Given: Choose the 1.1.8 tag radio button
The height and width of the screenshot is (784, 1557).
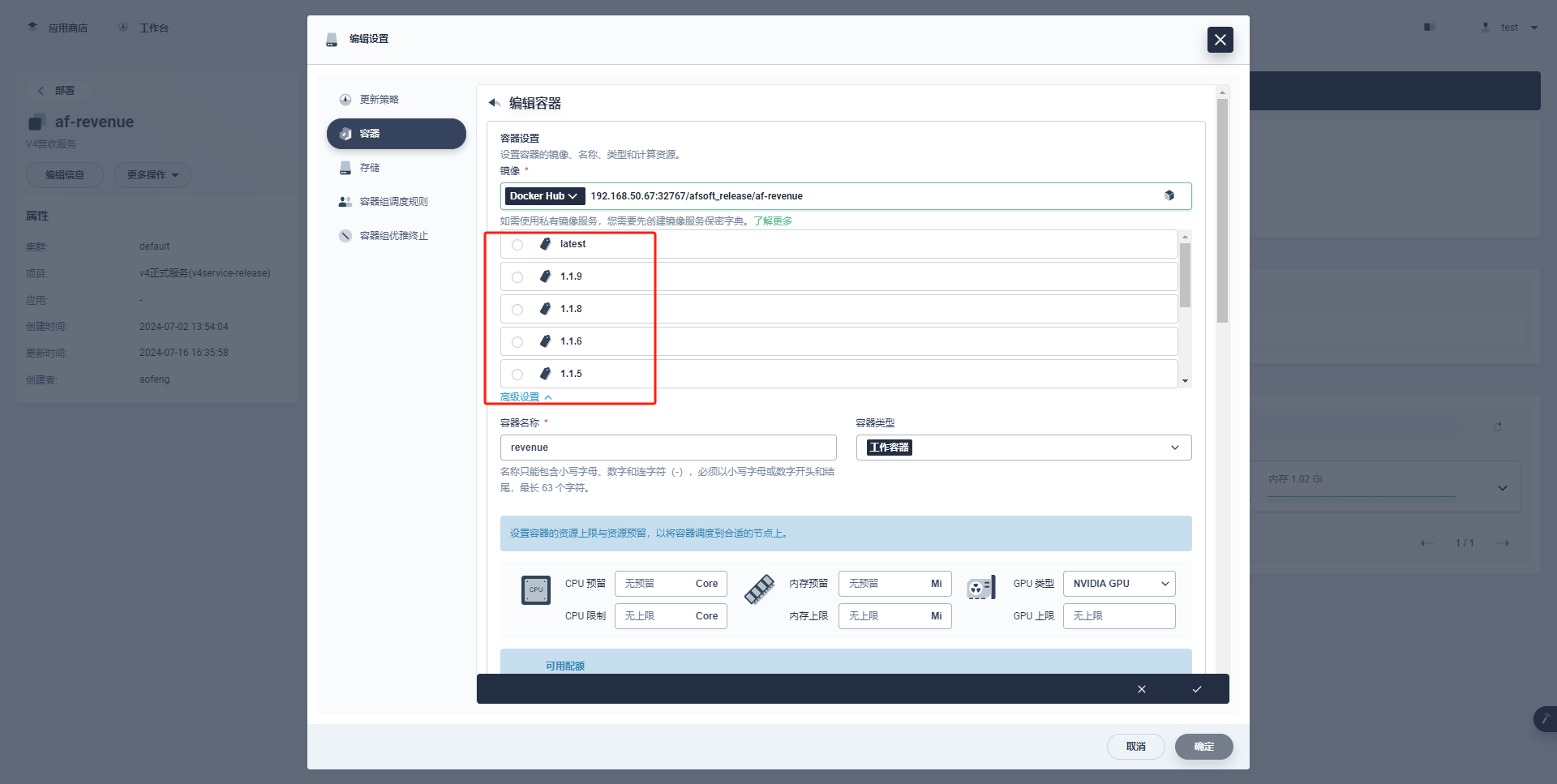Looking at the screenshot, I should click(x=517, y=310).
